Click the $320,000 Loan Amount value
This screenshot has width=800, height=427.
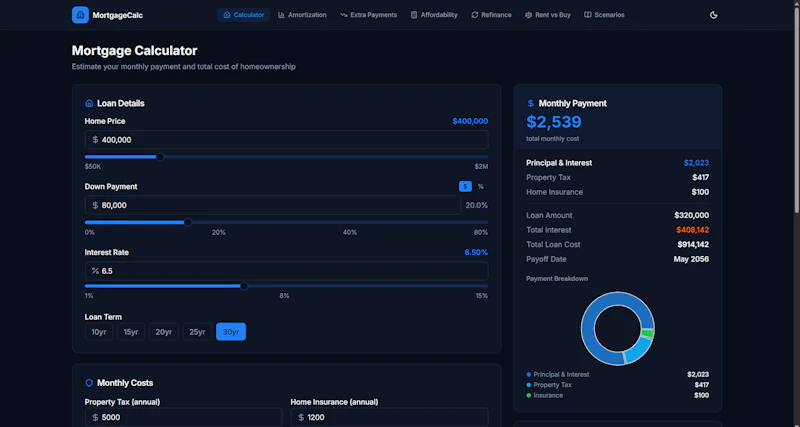coord(691,216)
